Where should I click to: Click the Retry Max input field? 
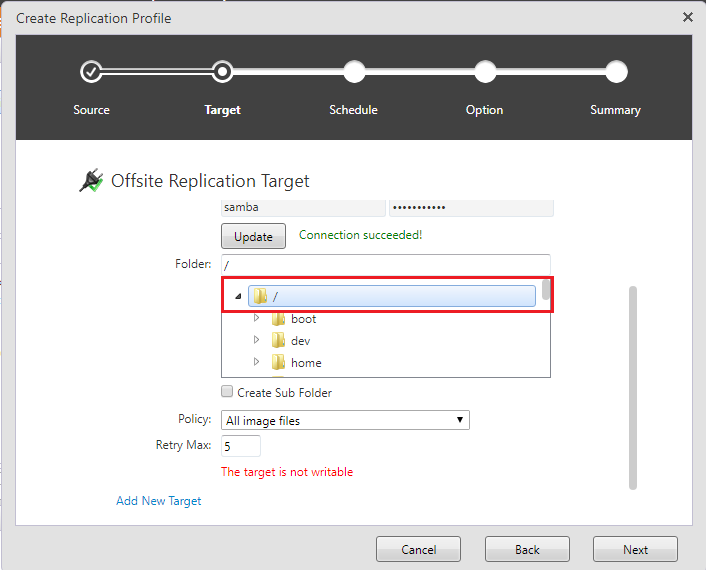click(241, 446)
